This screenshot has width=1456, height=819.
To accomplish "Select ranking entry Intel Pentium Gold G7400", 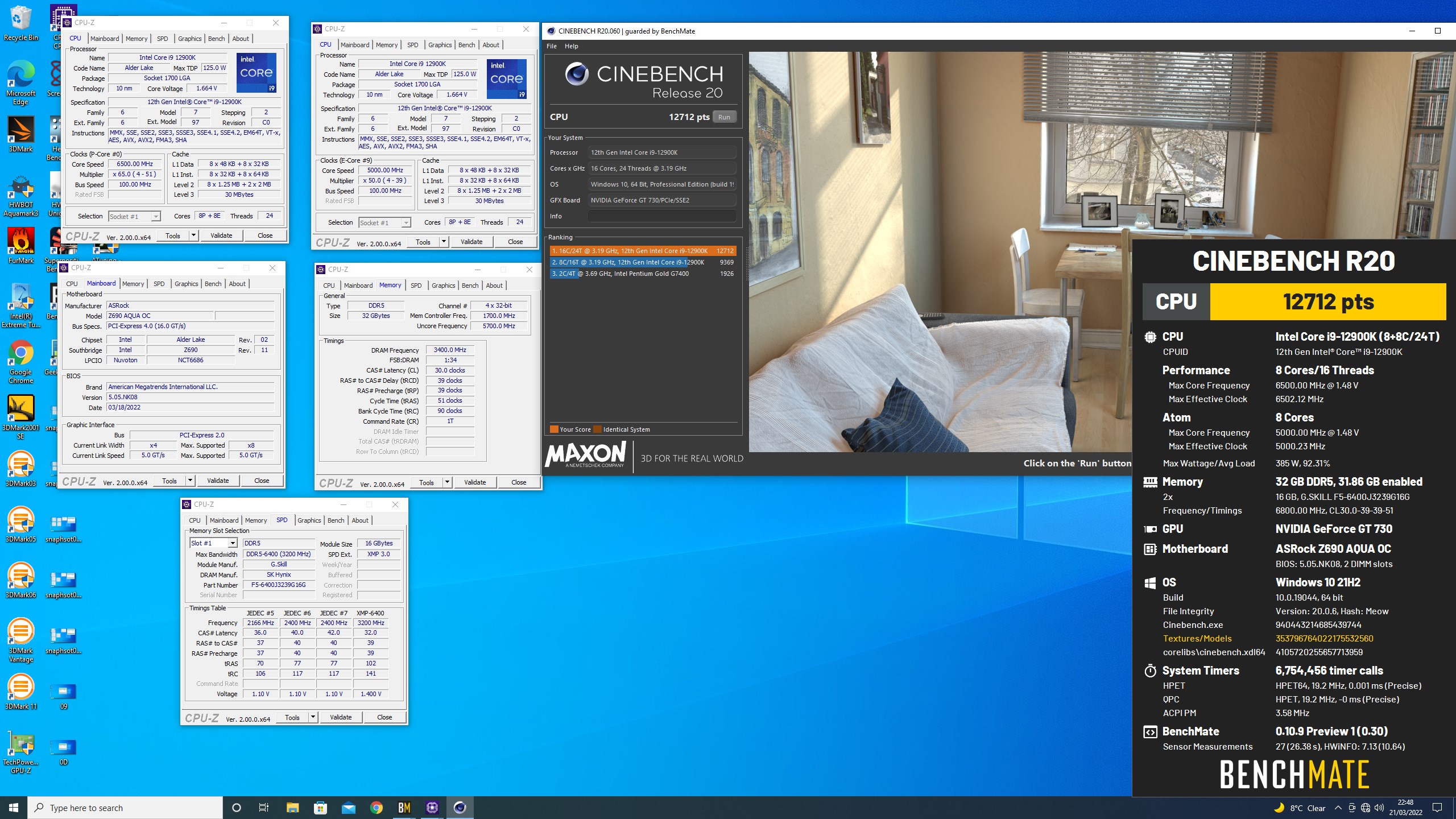I will pos(643,274).
